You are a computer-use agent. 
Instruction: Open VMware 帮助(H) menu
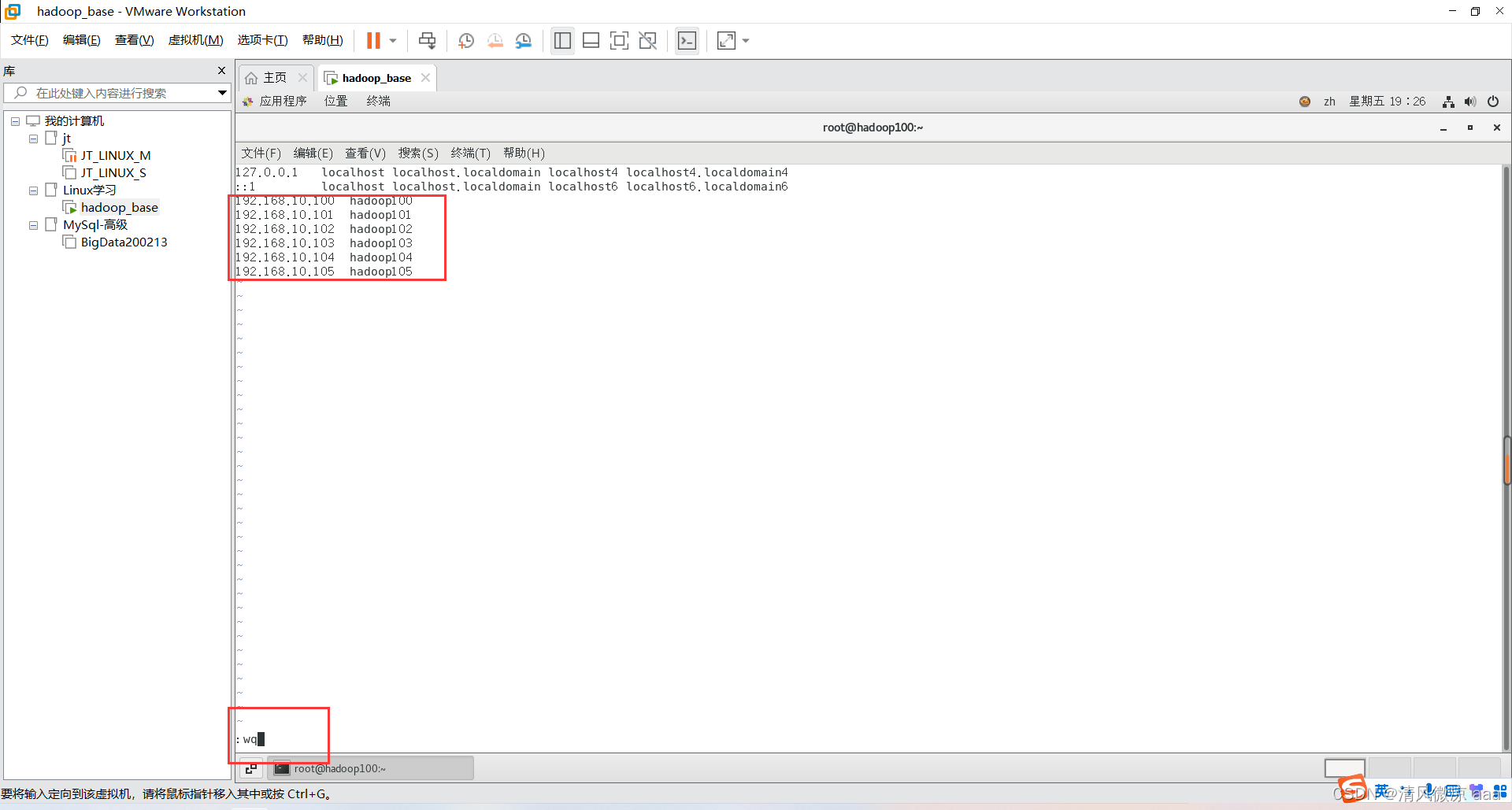323,40
